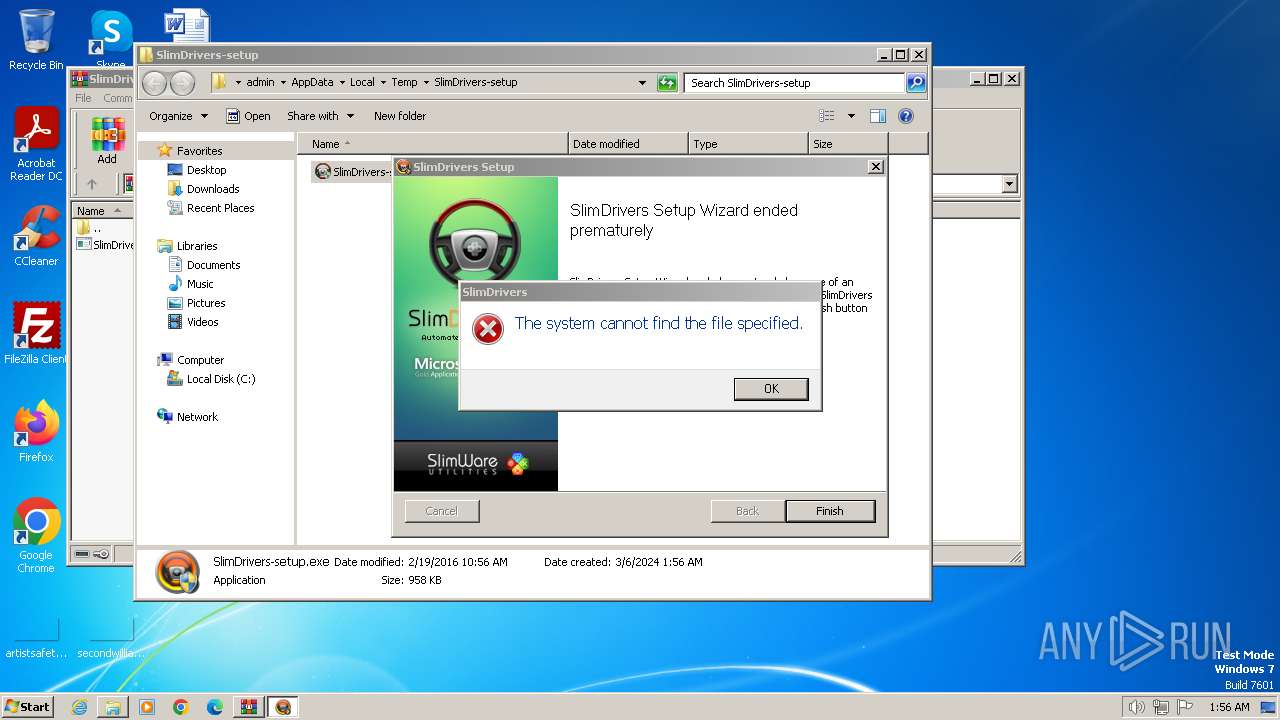Screen dimensions: 1280x720
Task: Launch CCleaner from the desktop
Action: [x=36, y=236]
